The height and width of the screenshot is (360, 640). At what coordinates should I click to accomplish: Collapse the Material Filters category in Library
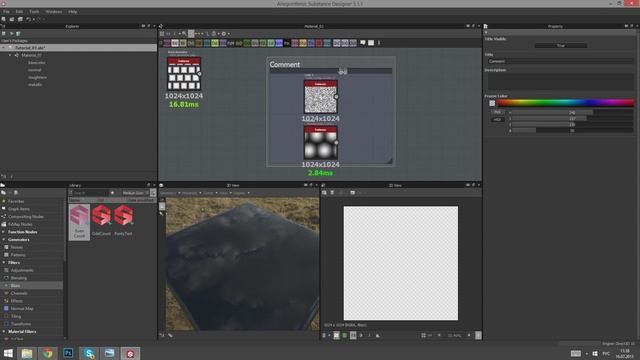tap(4, 331)
